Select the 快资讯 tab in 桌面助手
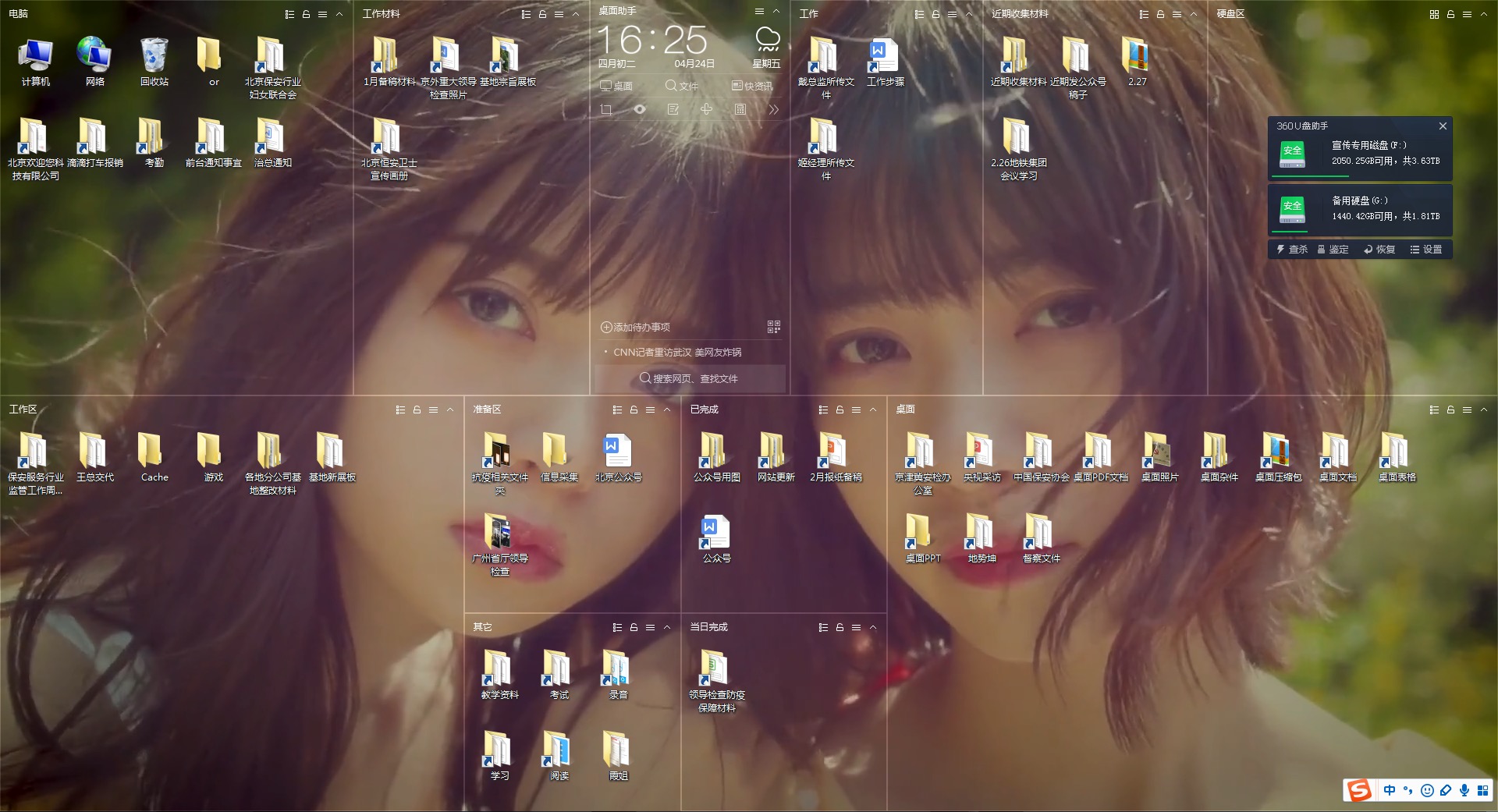 tap(752, 86)
